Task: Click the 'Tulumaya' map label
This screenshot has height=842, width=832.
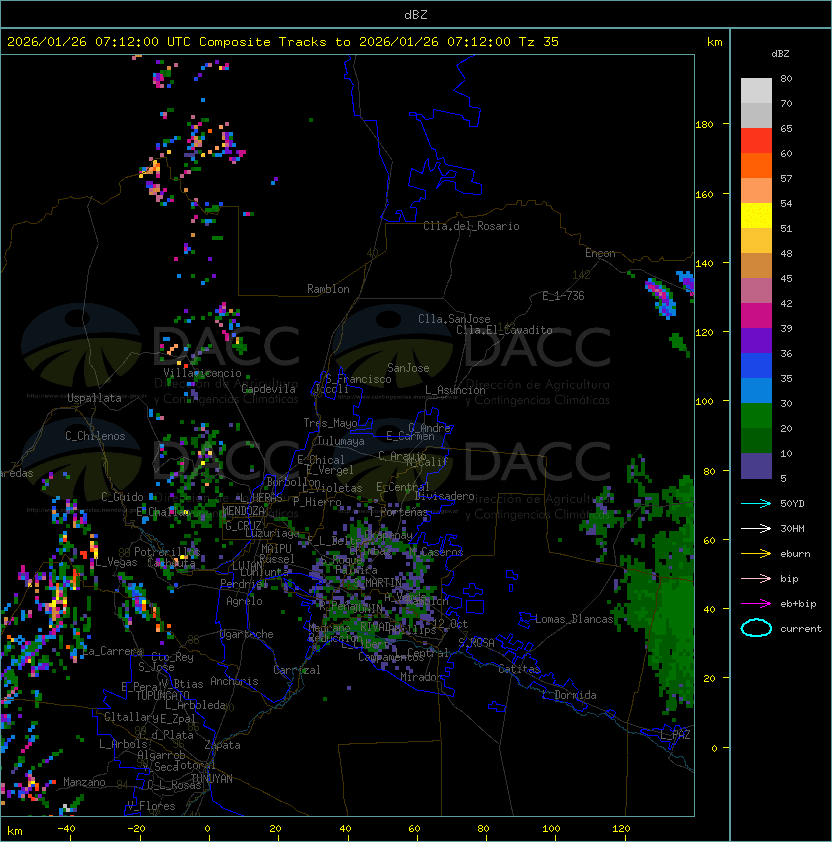Action: [x=341, y=441]
